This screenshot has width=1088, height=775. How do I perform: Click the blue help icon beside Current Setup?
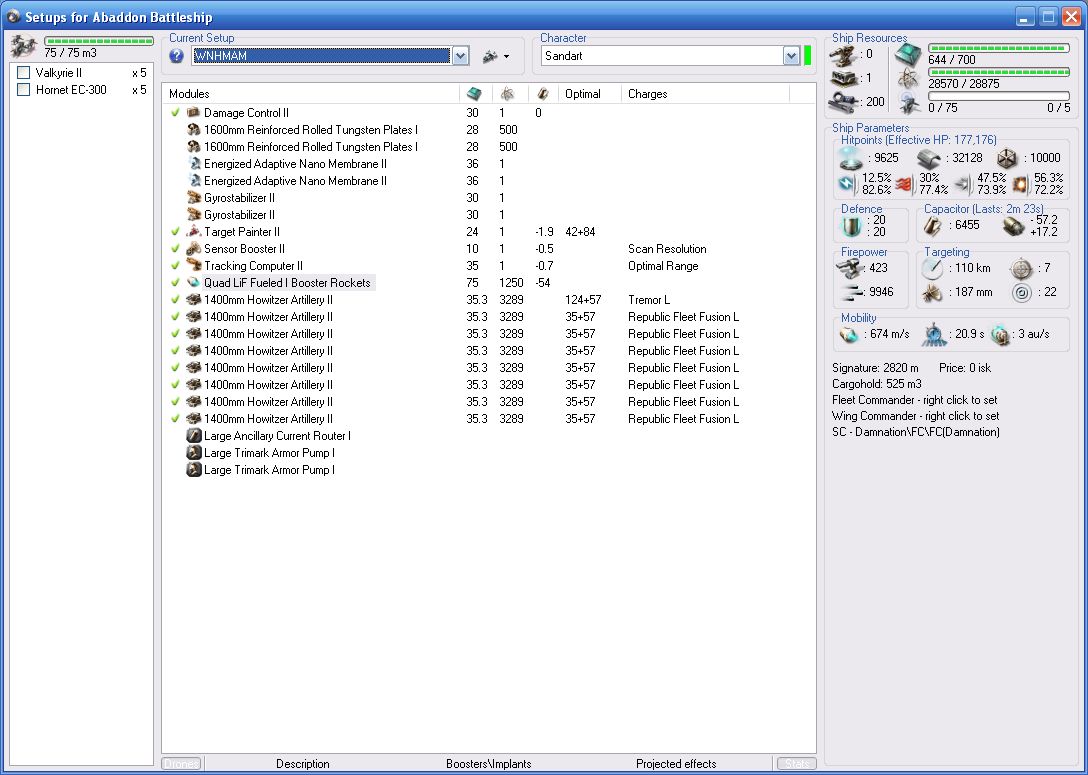pos(177,56)
